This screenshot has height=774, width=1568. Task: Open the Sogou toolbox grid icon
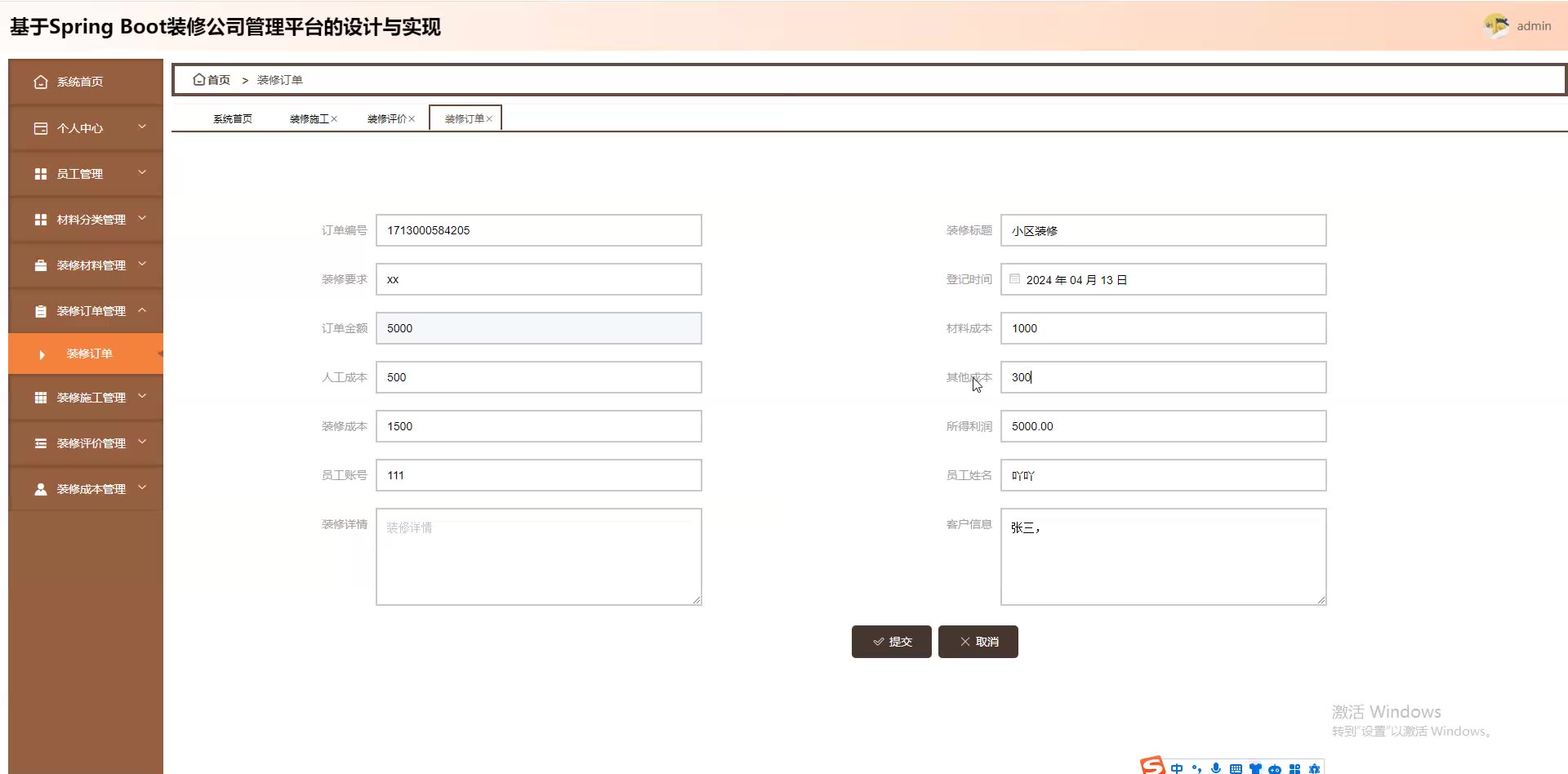tap(1294, 768)
